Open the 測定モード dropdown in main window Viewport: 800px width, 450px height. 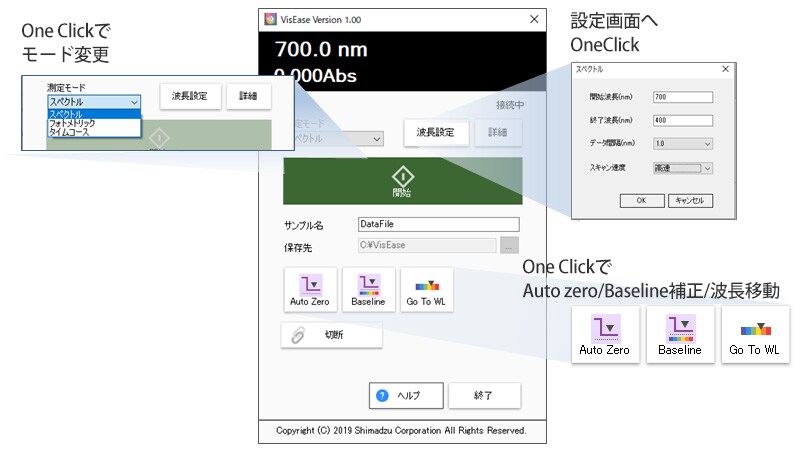tap(377, 139)
